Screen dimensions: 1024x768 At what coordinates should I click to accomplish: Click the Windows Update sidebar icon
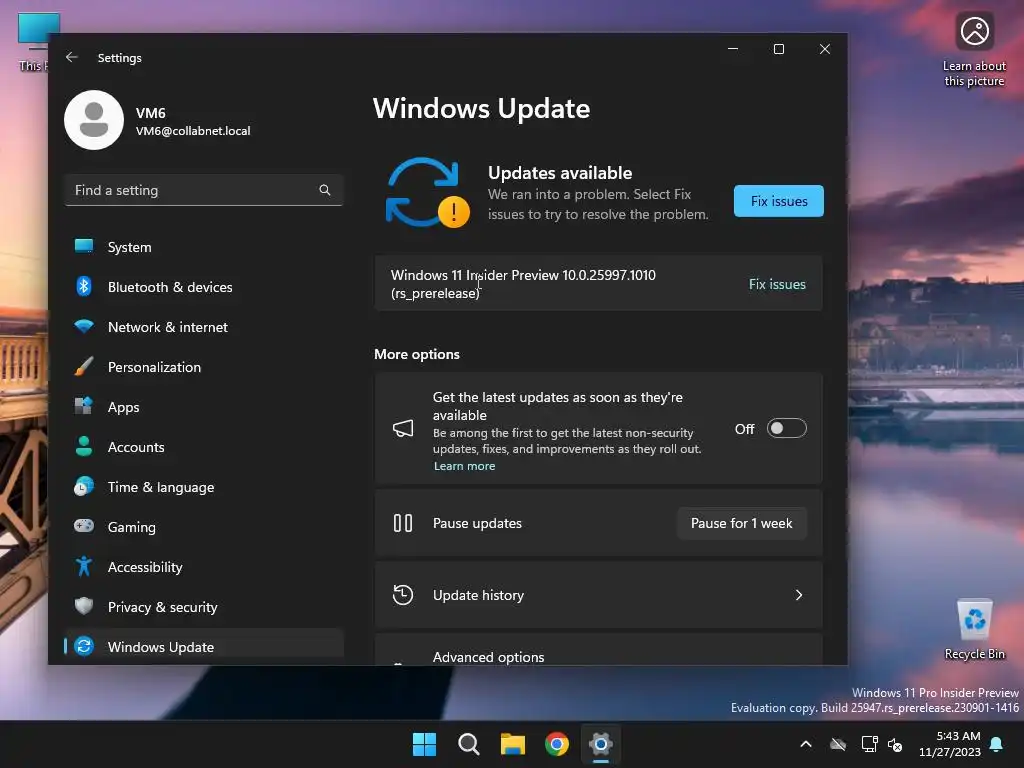click(84, 647)
